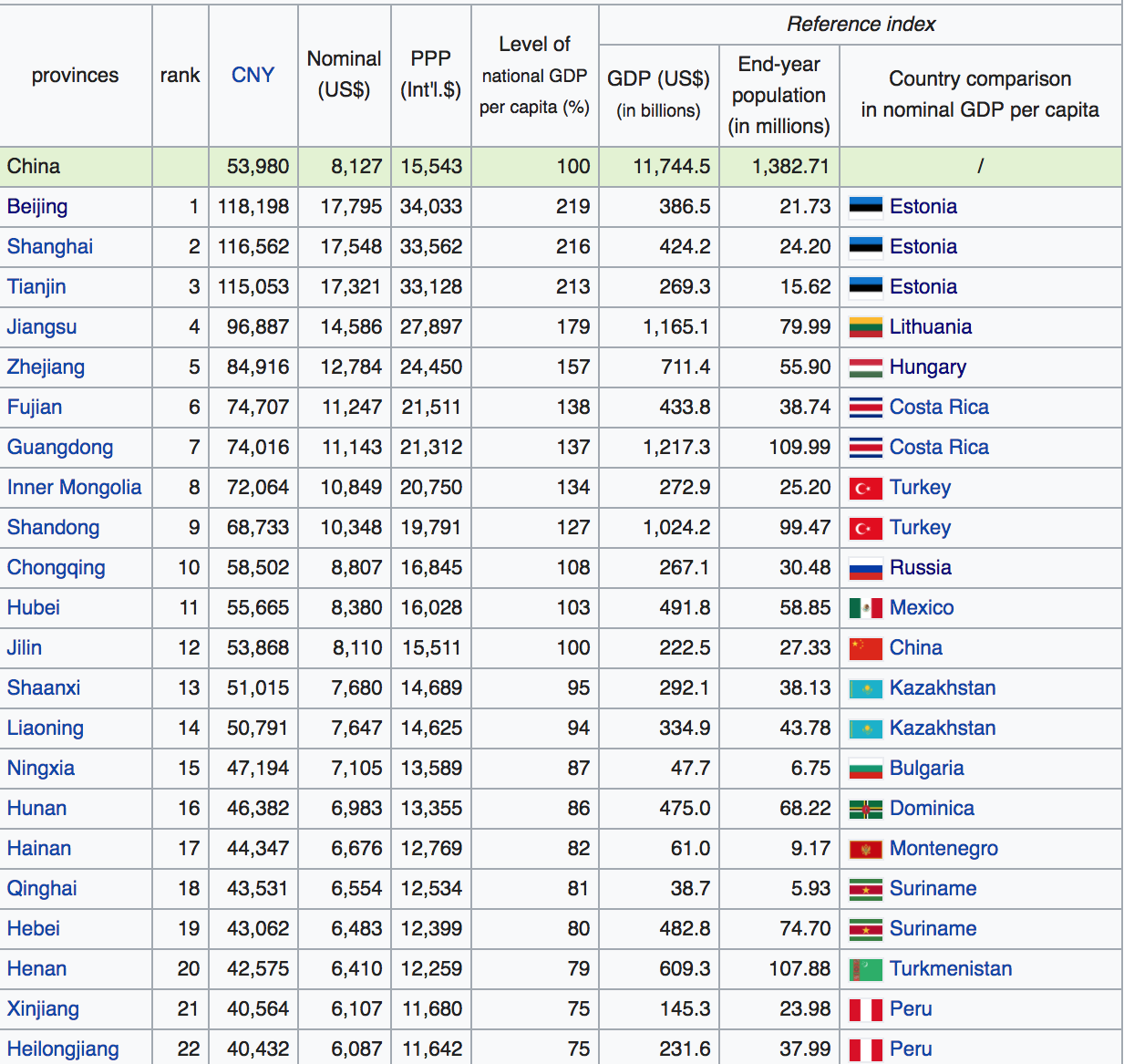Image resolution: width=1124 pixels, height=1064 pixels.
Task: Open the Suriname link in the Qinghai row
Action: [x=933, y=889]
